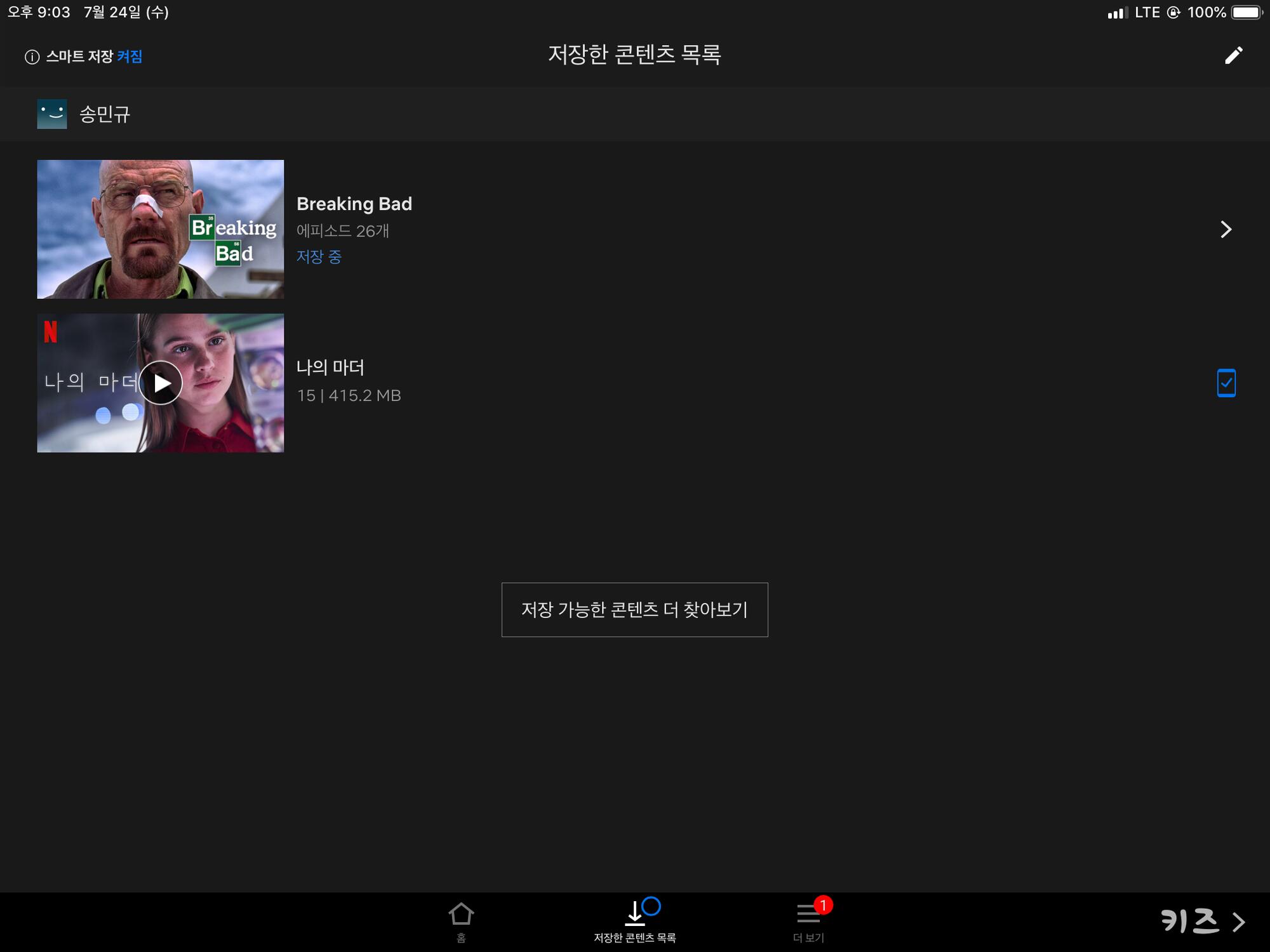Tap the 송민규 profile avatar

(52, 114)
